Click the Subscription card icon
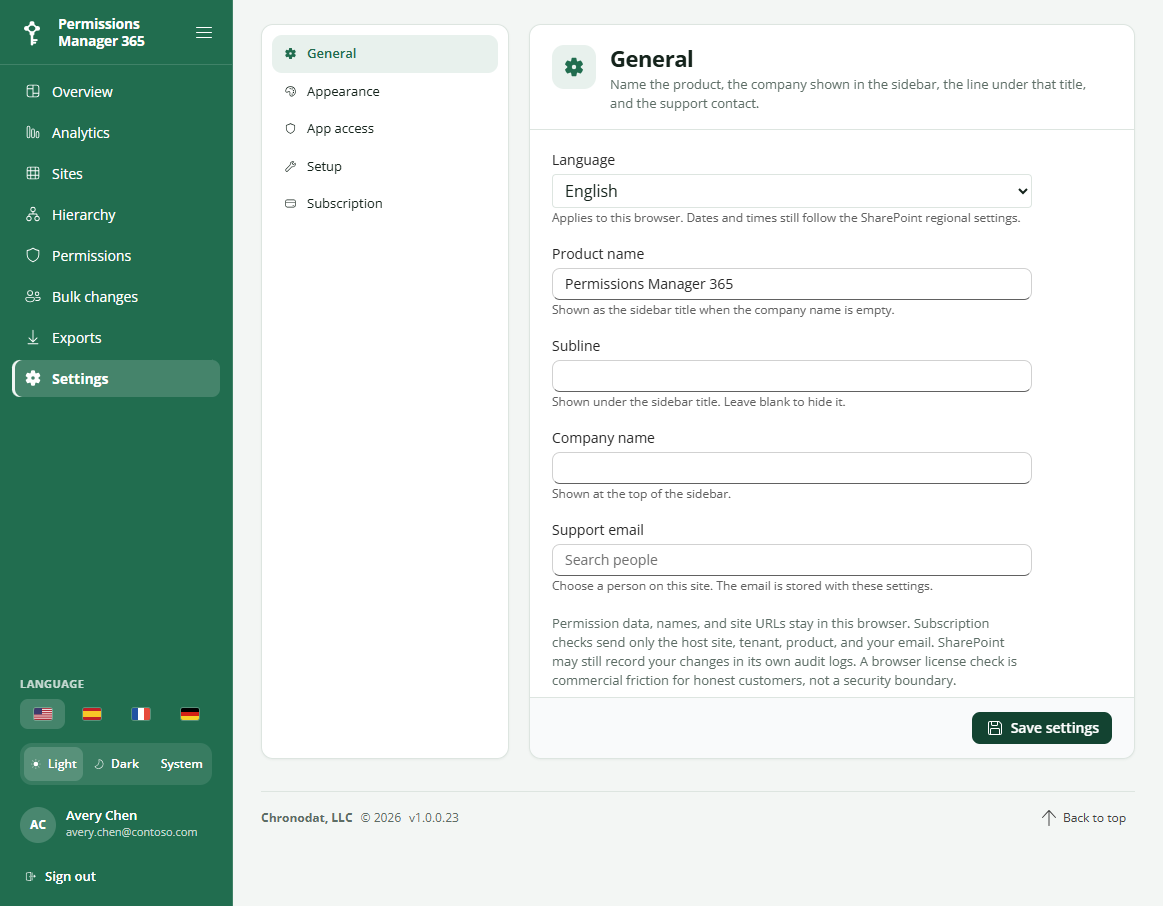The image size is (1163, 906). pos(291,203)
